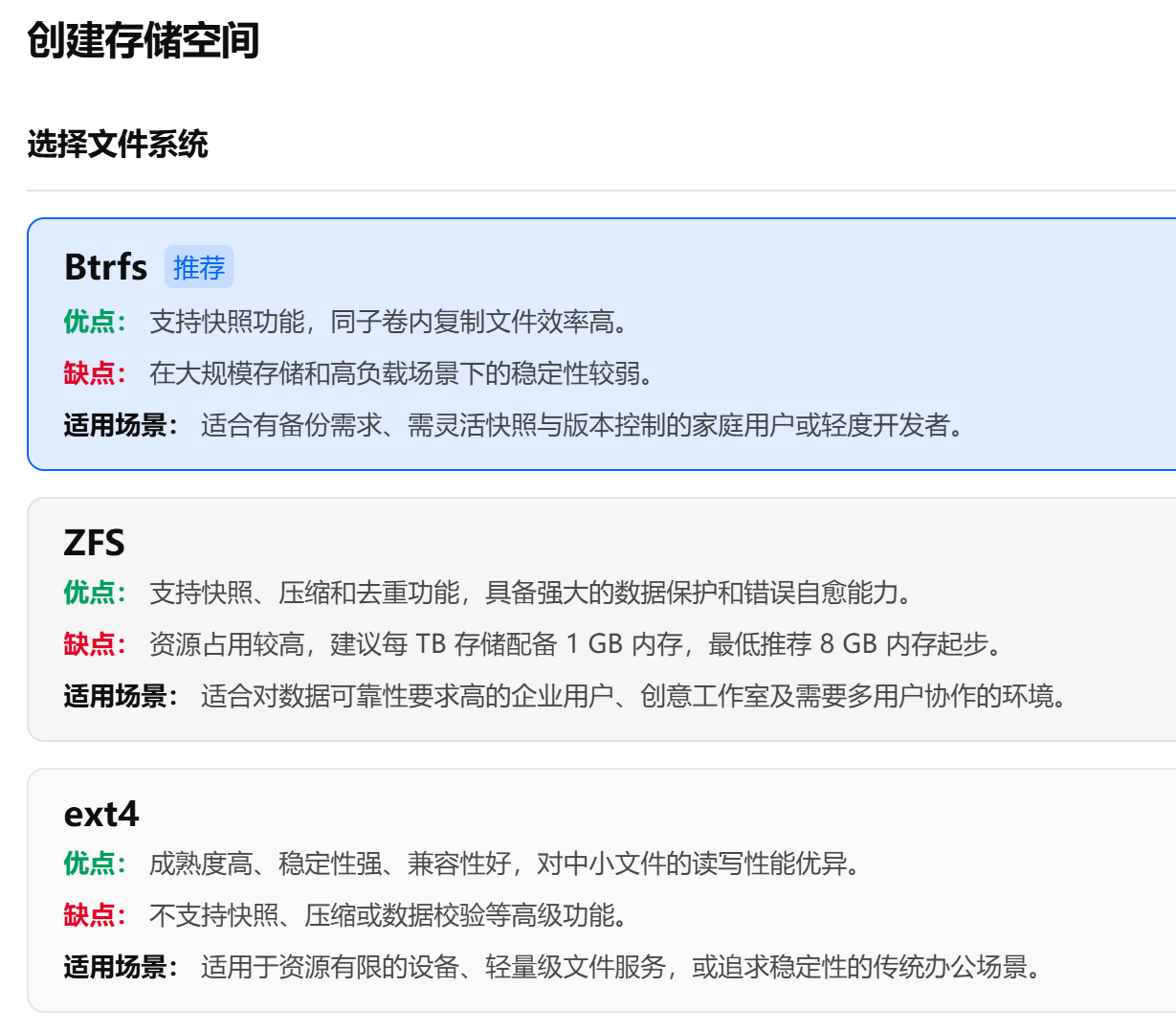Click the red 缺点 label under ZFS
The height and width of the screenshot is (1032, 1176).
point(95,644)
